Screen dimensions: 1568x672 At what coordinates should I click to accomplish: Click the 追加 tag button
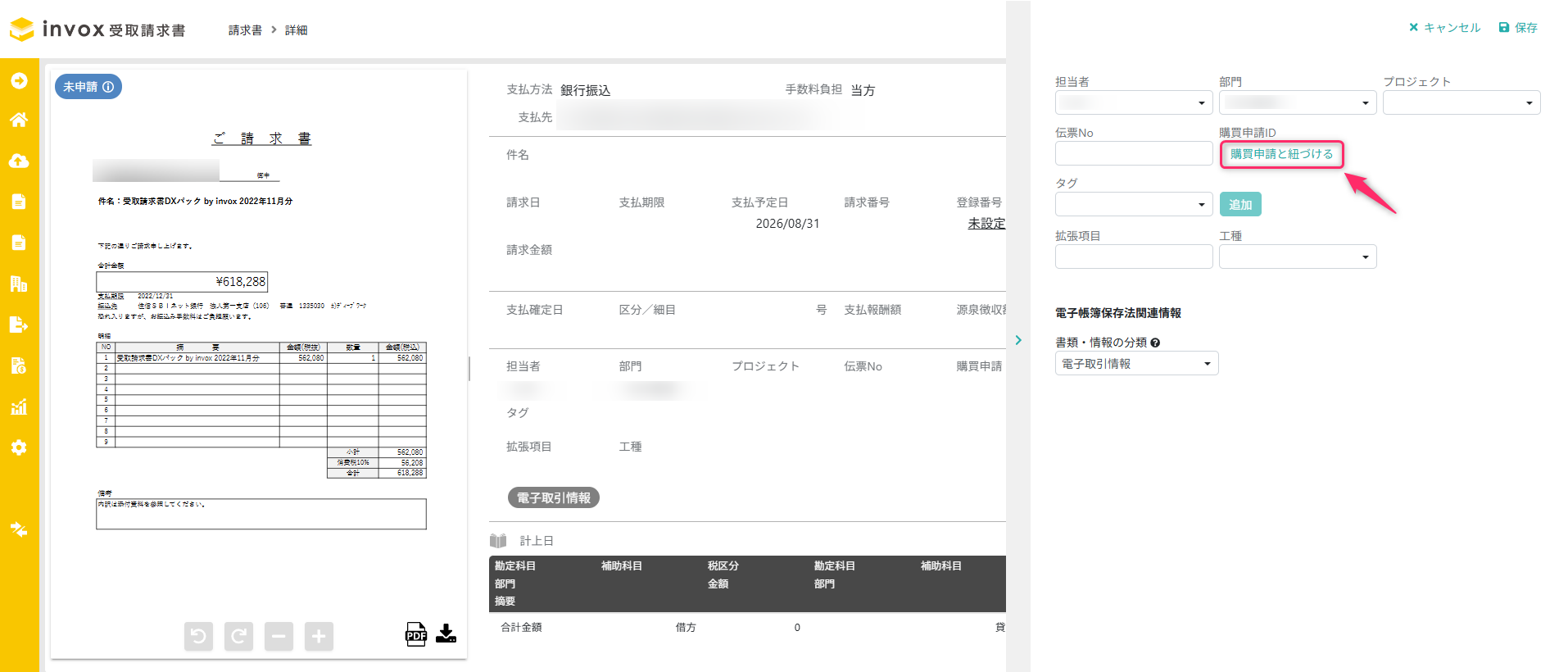point(1240,204)
